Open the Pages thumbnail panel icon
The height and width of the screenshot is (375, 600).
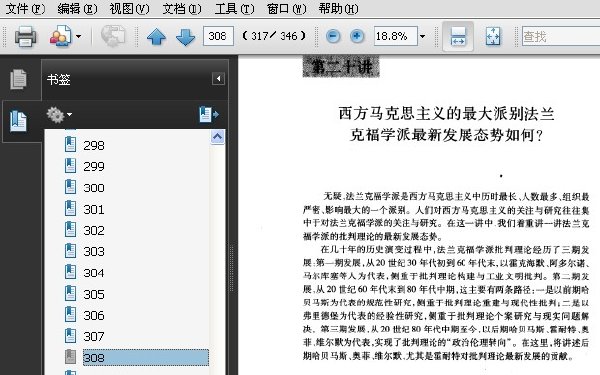click(18, 79)
